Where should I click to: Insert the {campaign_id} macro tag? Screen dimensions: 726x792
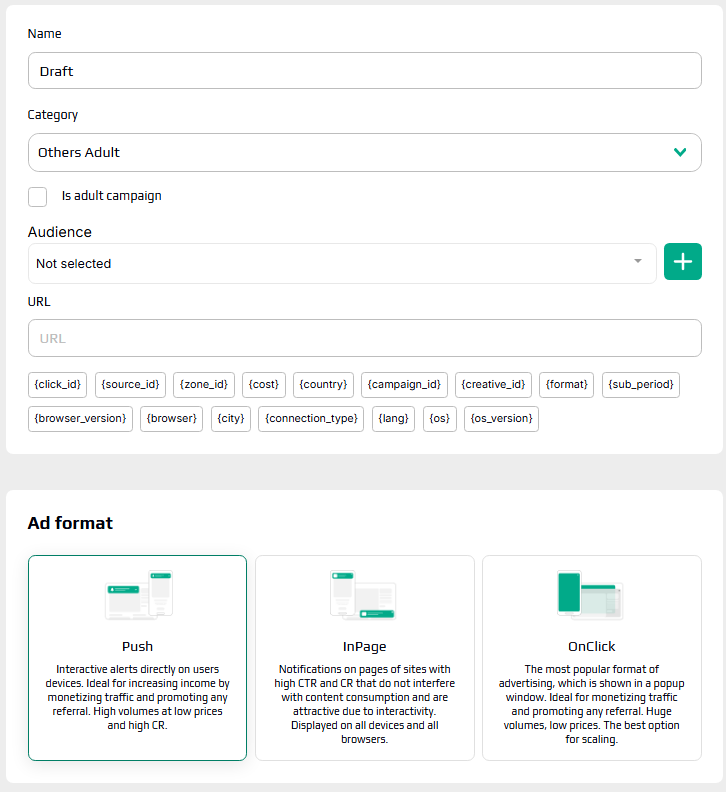[404, 385]
